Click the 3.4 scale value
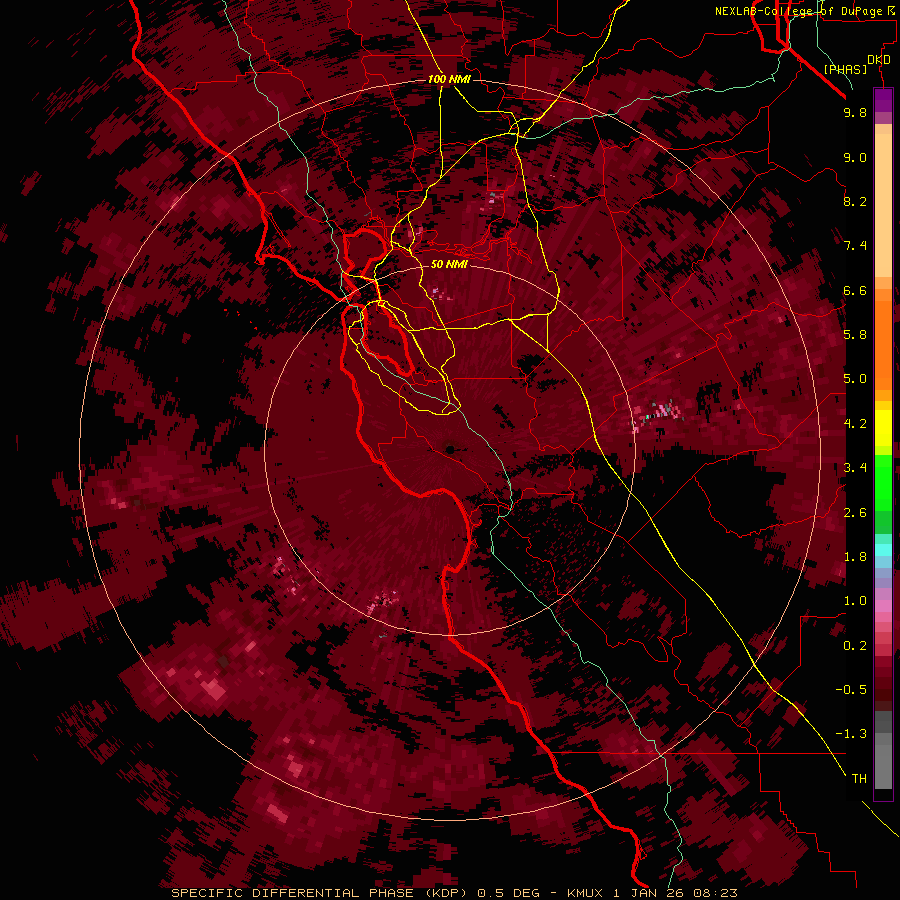 coord(855,468)
